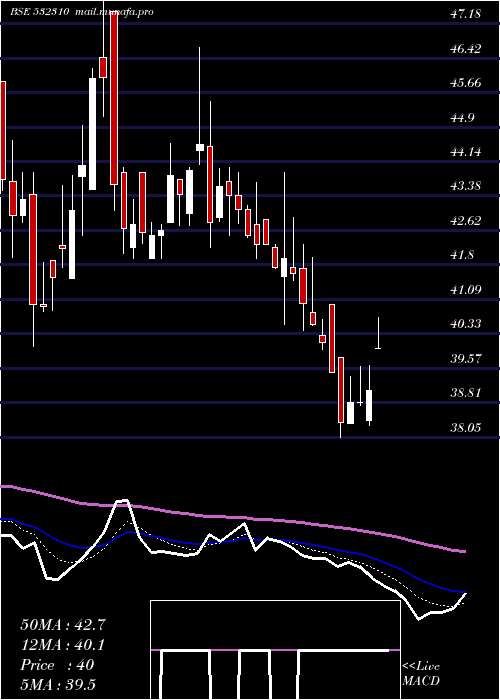Select the 40.33 price axis label

tap(466, 324)
